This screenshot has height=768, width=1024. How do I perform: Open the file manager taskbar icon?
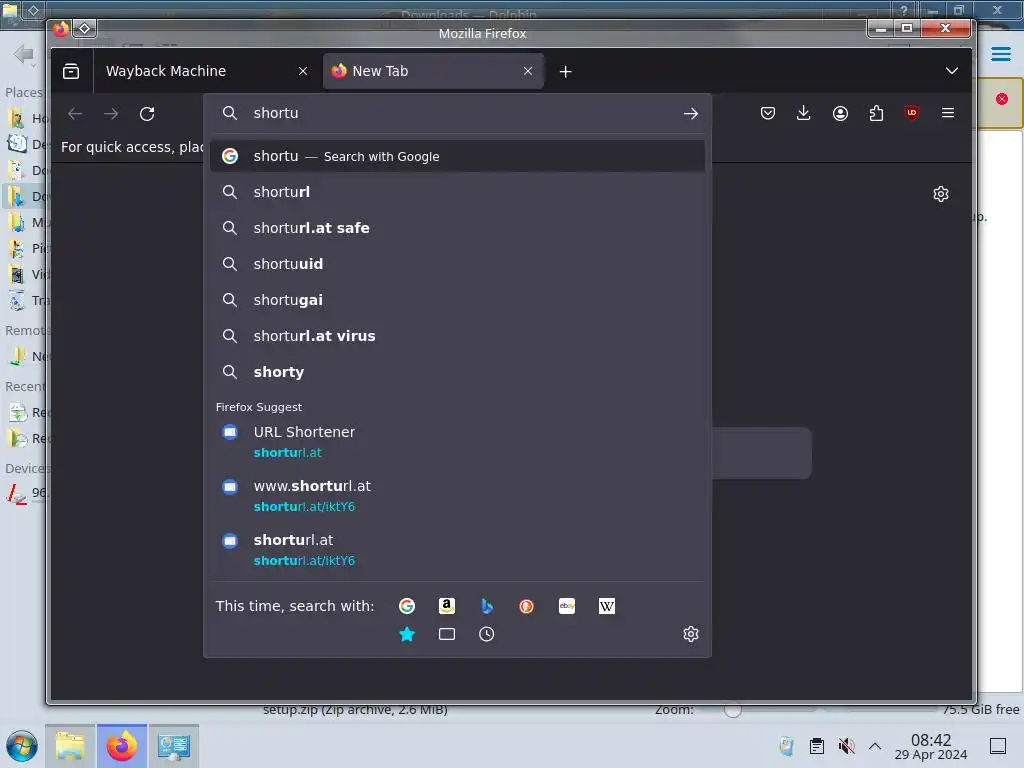pos(70,746)
